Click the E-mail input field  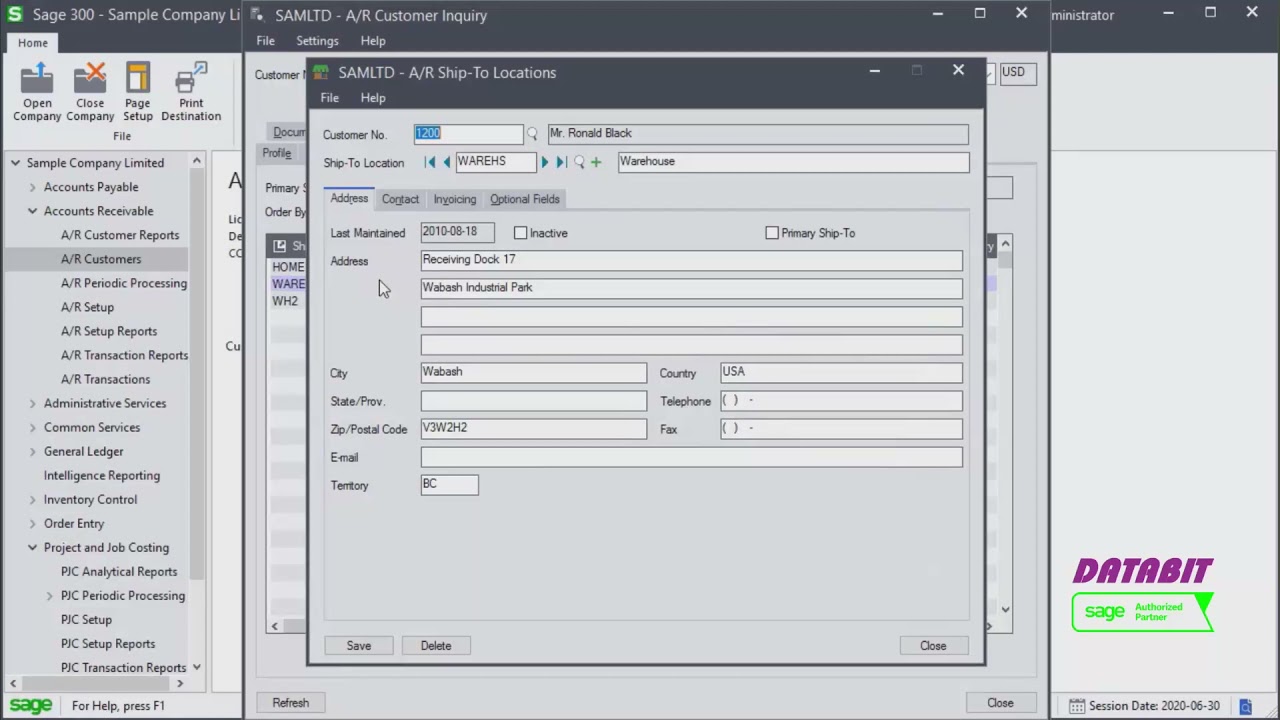point(692,457)
